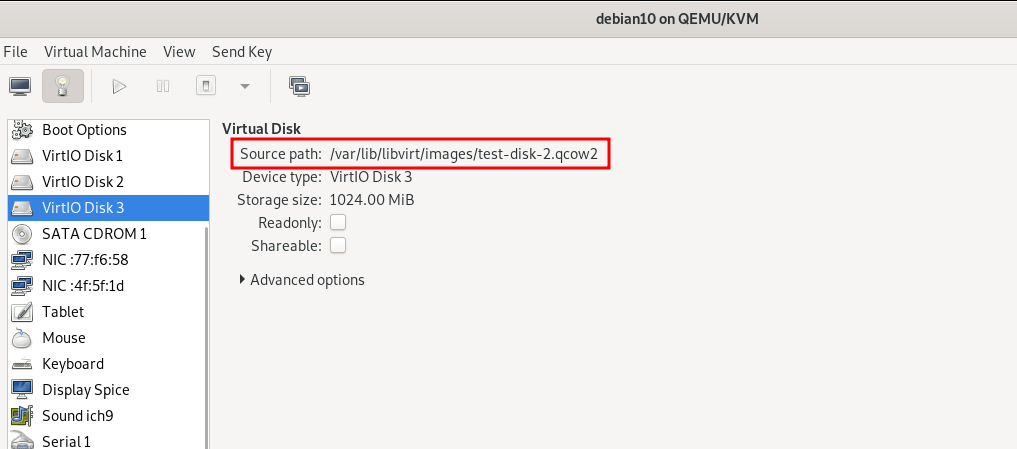Enable the Shareable checkbox
1017x449 pixels.
[338, 245]
